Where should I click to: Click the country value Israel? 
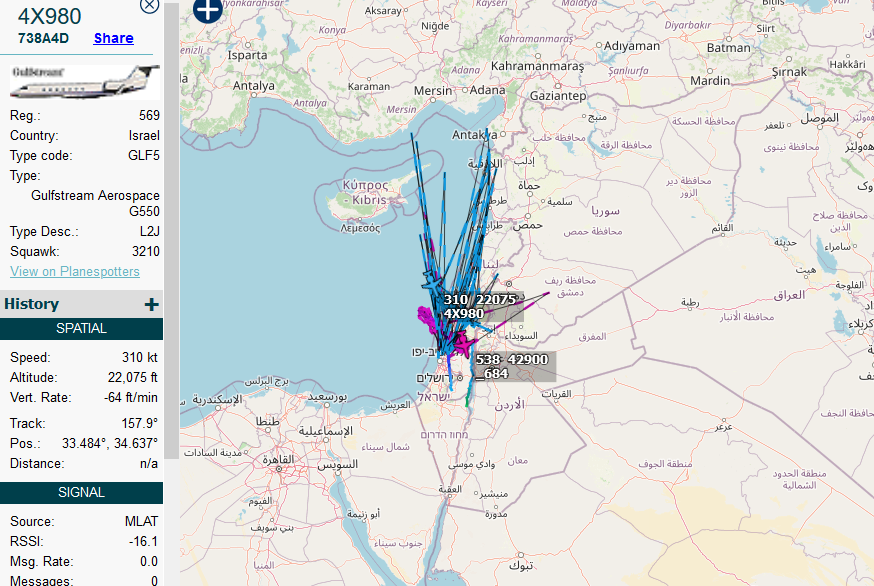[144, 135]
